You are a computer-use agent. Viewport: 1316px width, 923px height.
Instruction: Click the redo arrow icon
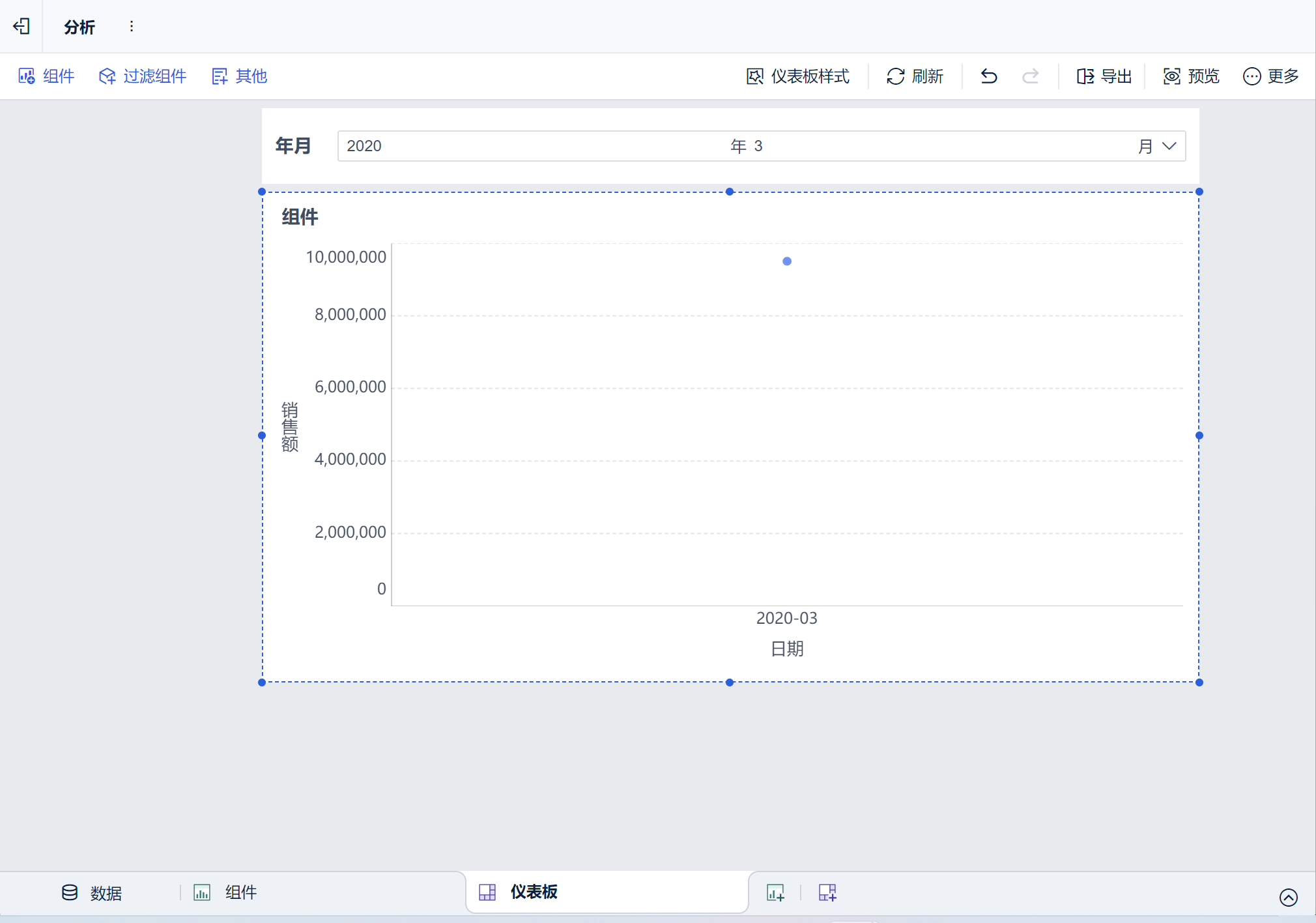point(1030,76)
